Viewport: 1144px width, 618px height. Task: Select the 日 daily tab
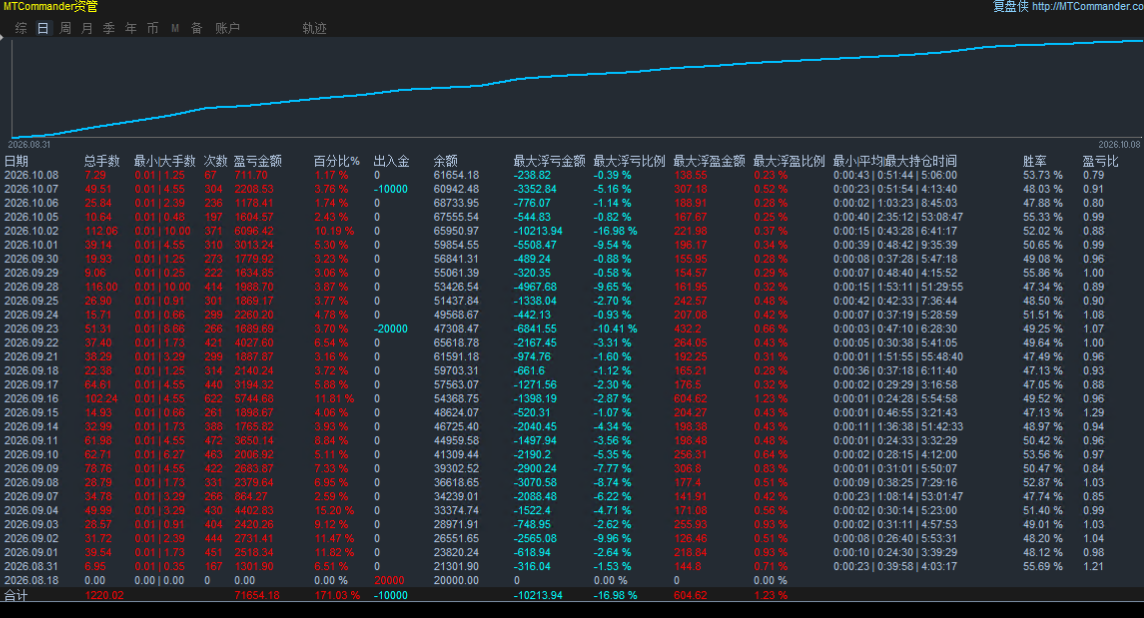coord(43,28)
